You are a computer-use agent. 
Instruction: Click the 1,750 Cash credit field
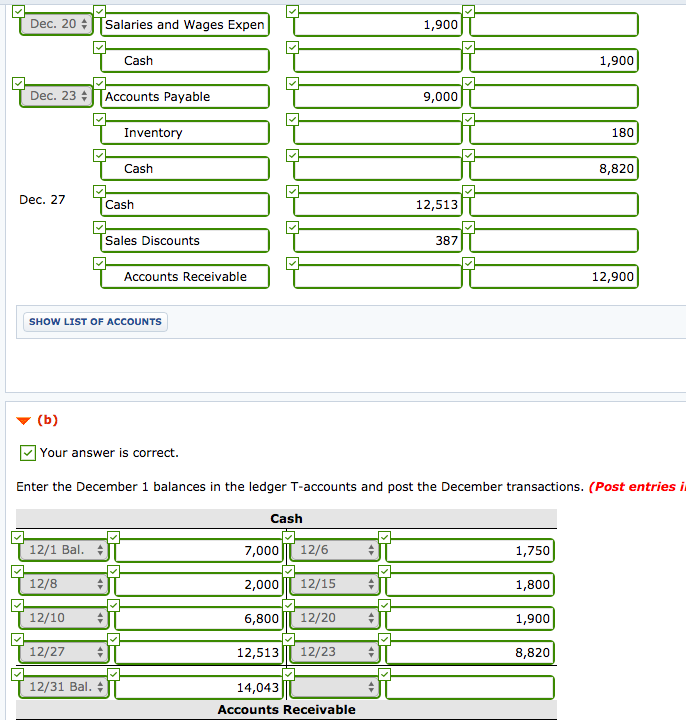(470, 550)
